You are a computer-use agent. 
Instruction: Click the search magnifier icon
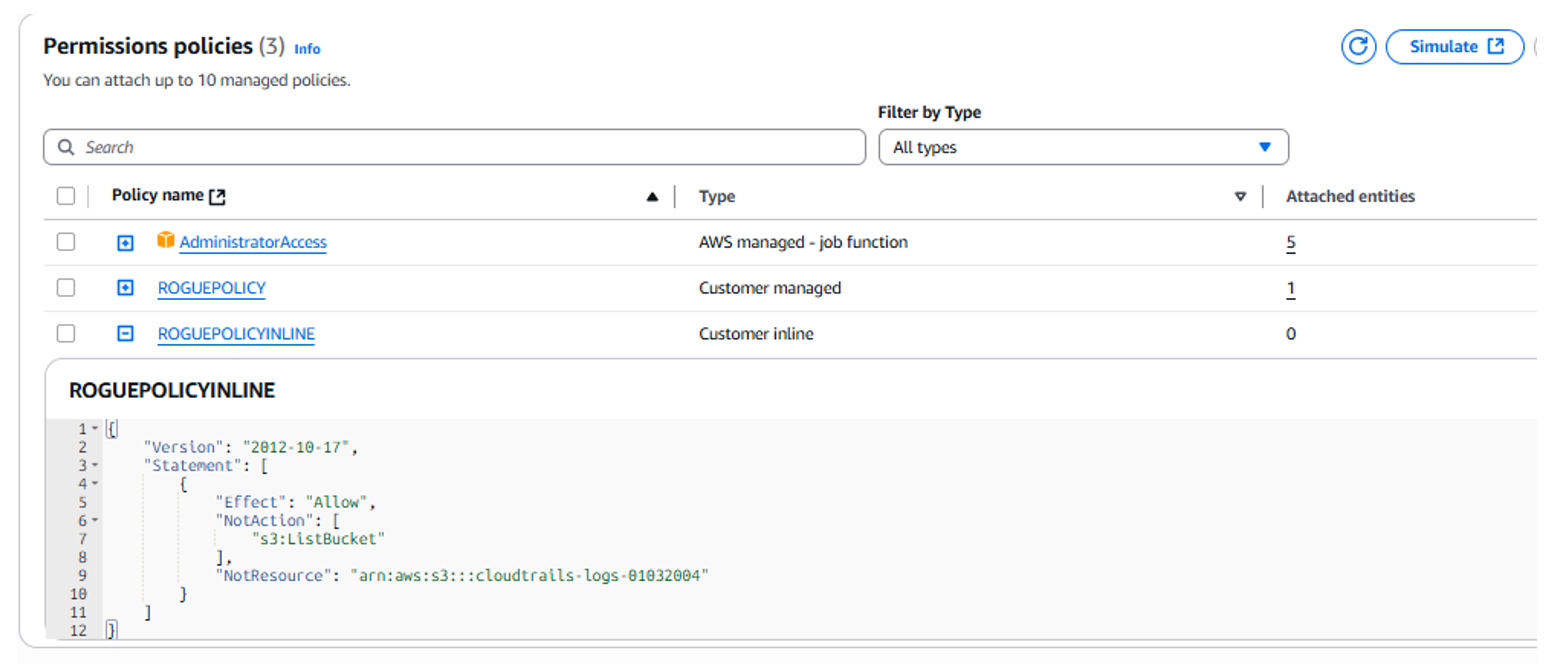[66, 147]
